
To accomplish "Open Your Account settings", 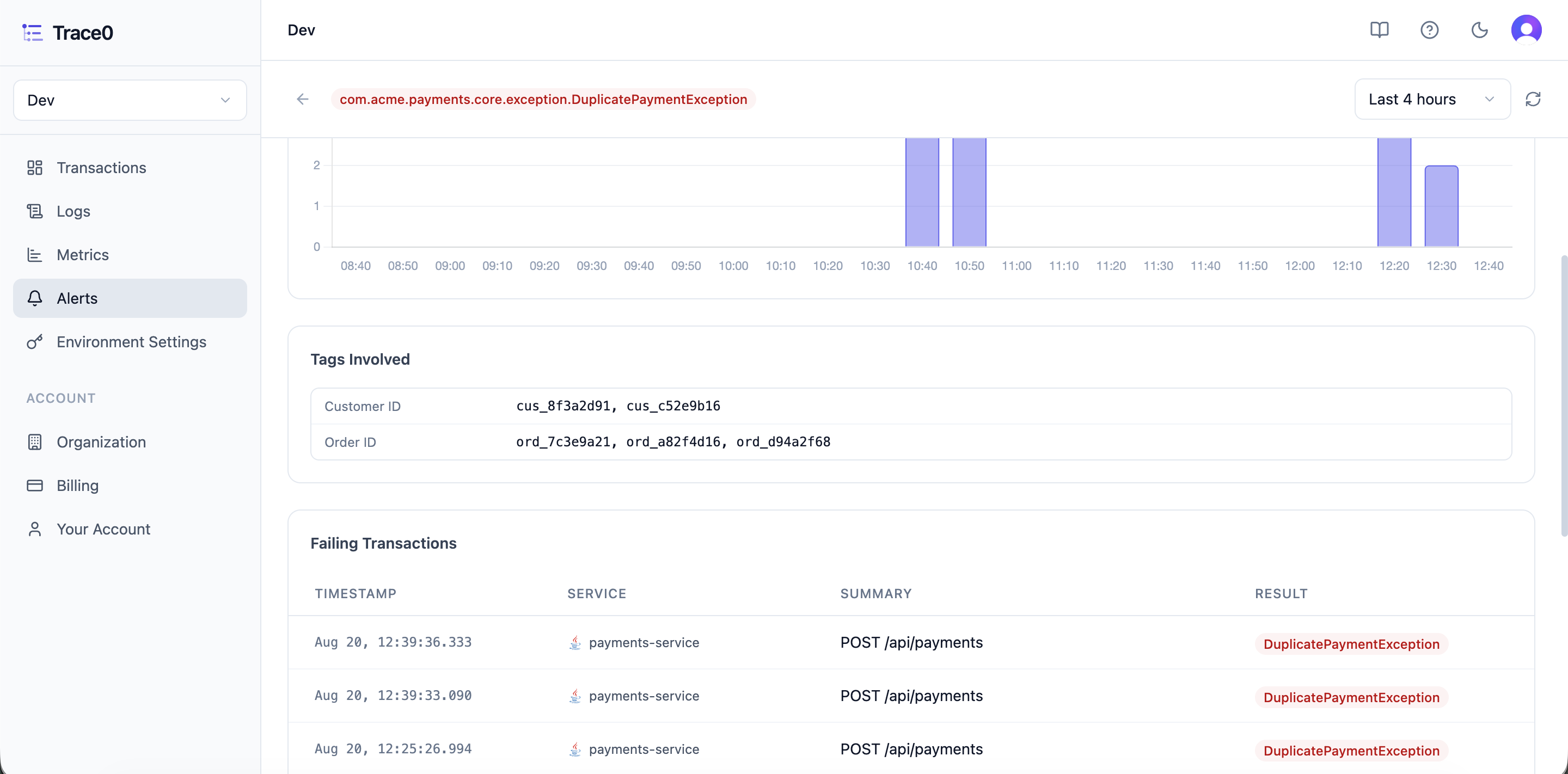I will pos(130,530).
